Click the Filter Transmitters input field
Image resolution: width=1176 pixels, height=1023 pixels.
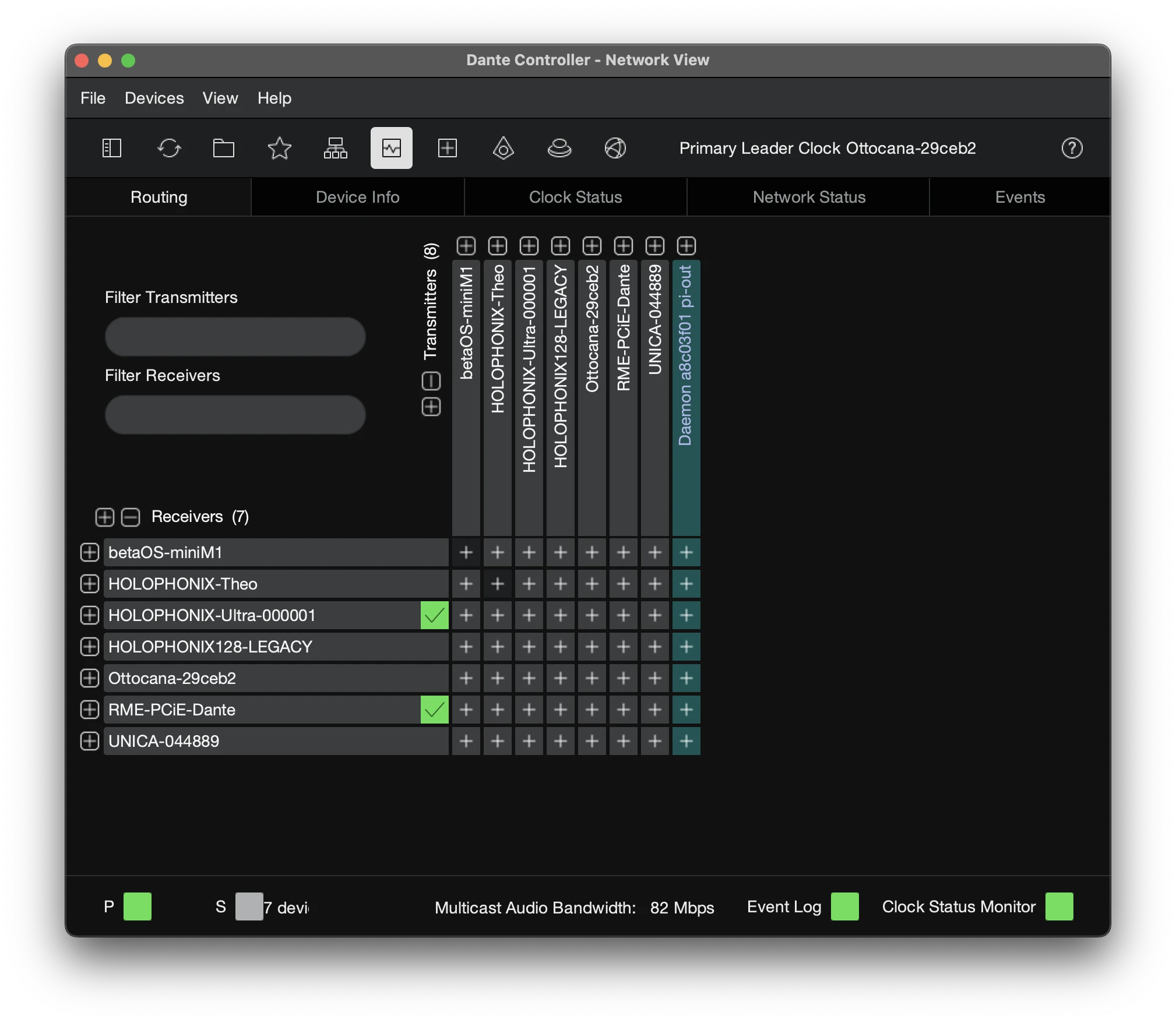235,337
